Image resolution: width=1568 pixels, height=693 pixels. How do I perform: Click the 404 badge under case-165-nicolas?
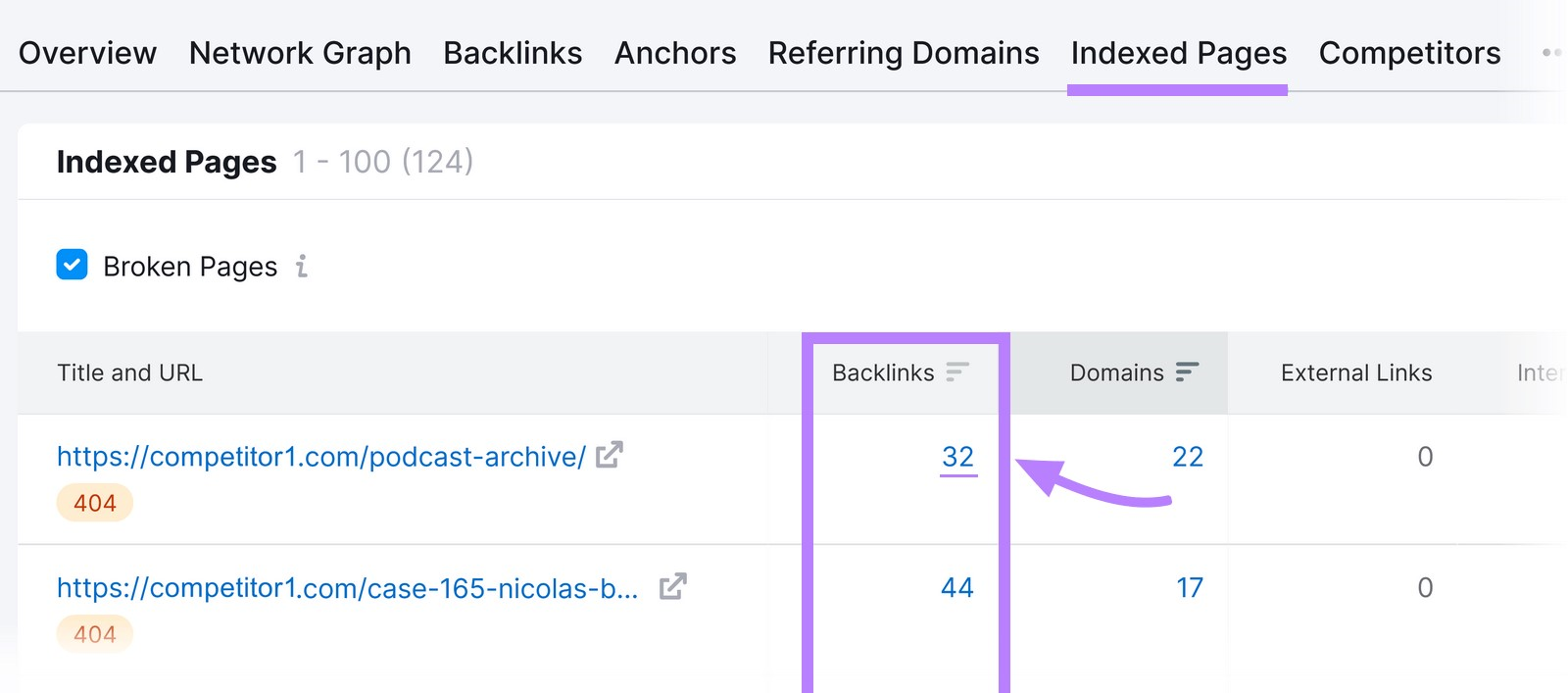pos(95,634)
